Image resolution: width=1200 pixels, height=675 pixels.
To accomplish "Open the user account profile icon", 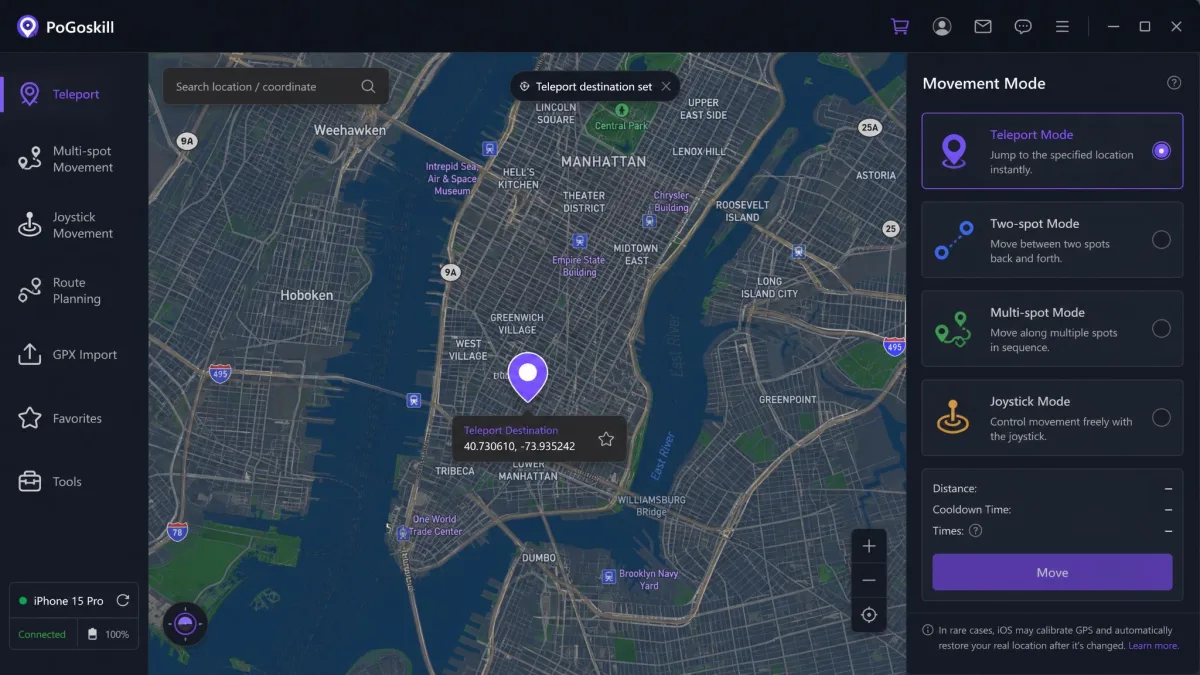I will coord(942,27).
